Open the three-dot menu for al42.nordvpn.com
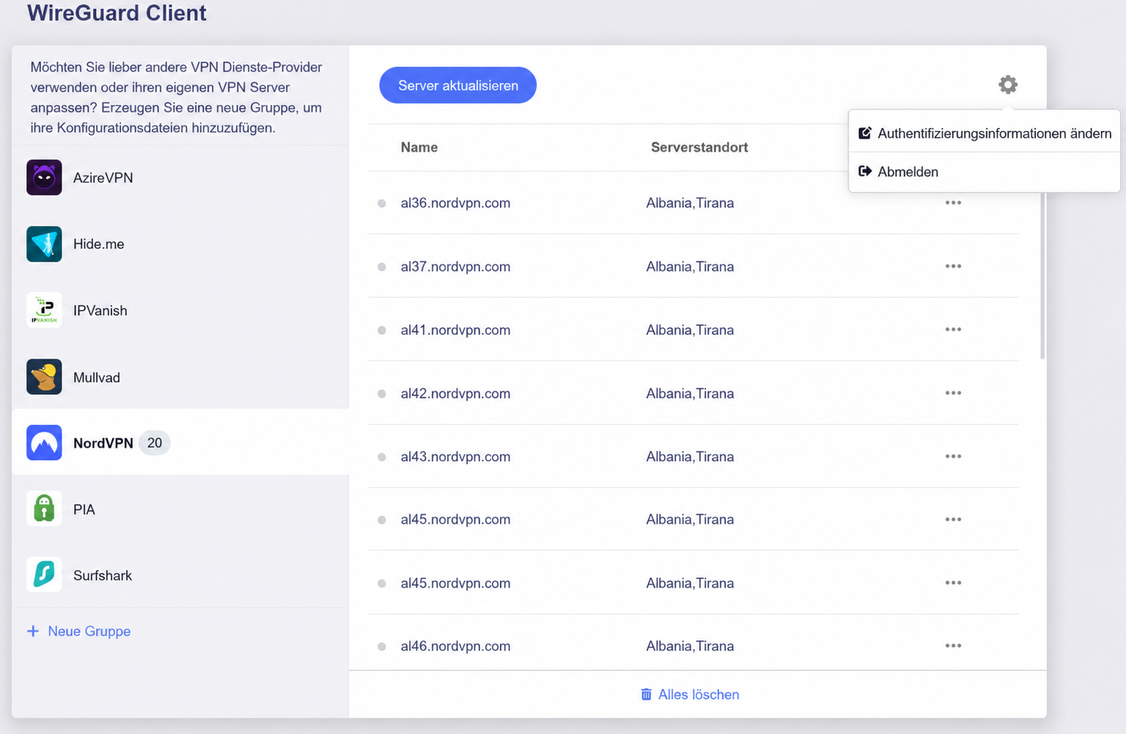1126x734 pixels. click(953, 393)
